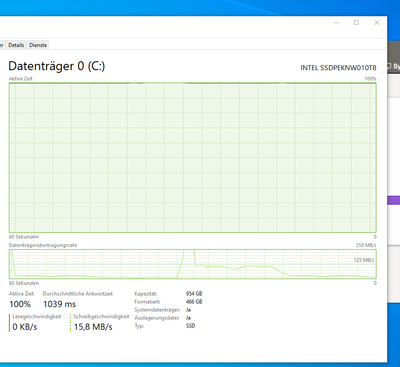Click the Kapazität 954 GB value

[194, 294]
